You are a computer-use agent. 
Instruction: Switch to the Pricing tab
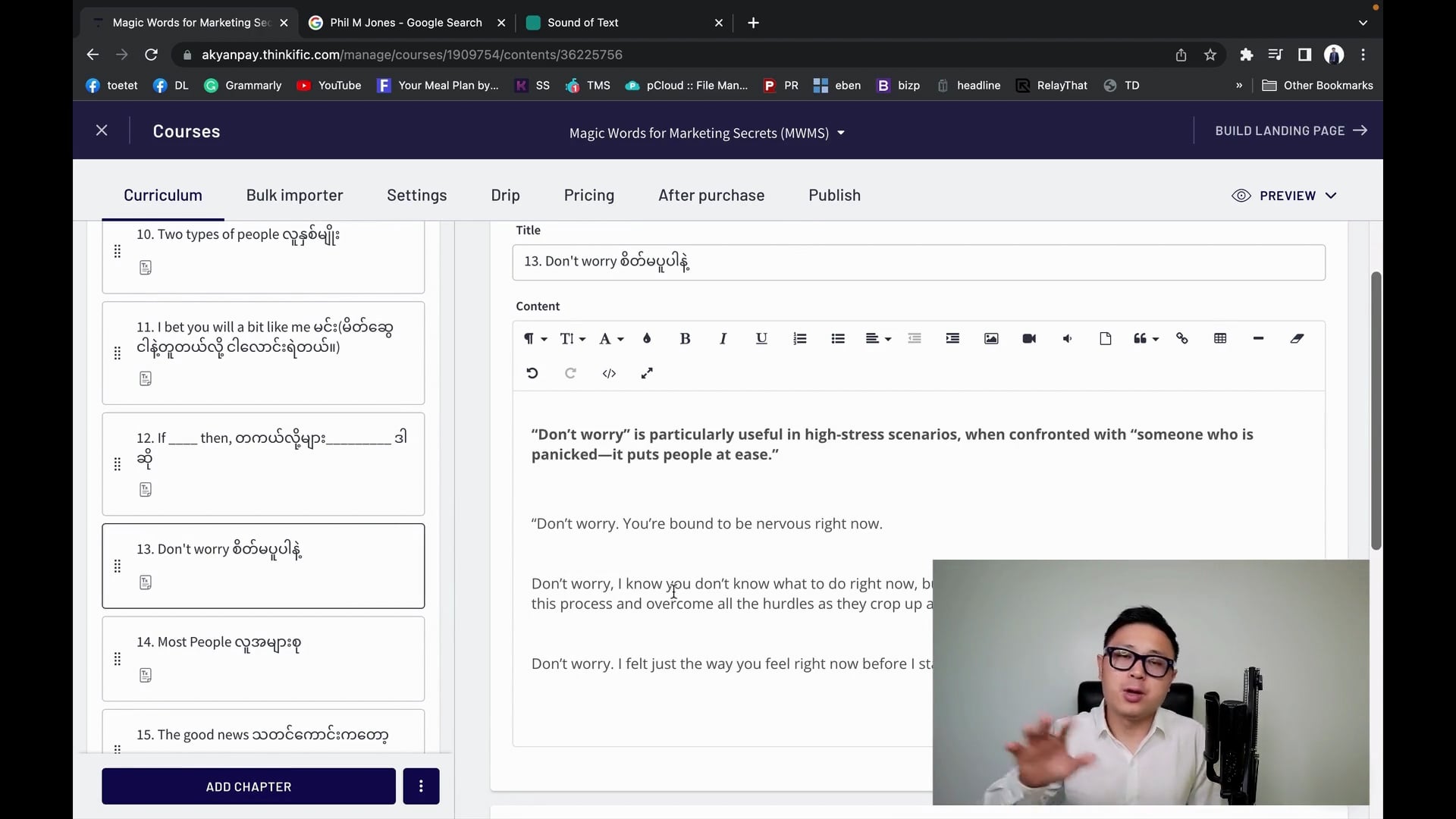[x=588, y=196]
